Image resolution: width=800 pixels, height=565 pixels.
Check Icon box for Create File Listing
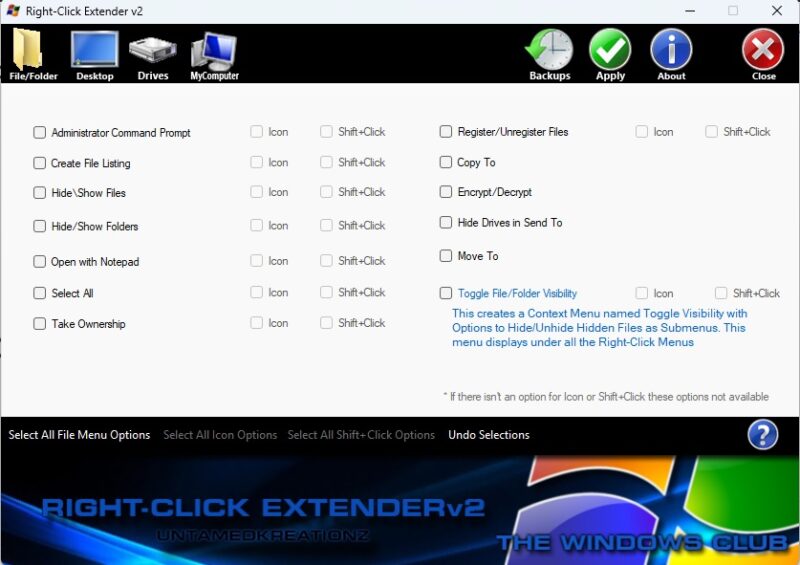pyautogui.click(x=256, y=162)
